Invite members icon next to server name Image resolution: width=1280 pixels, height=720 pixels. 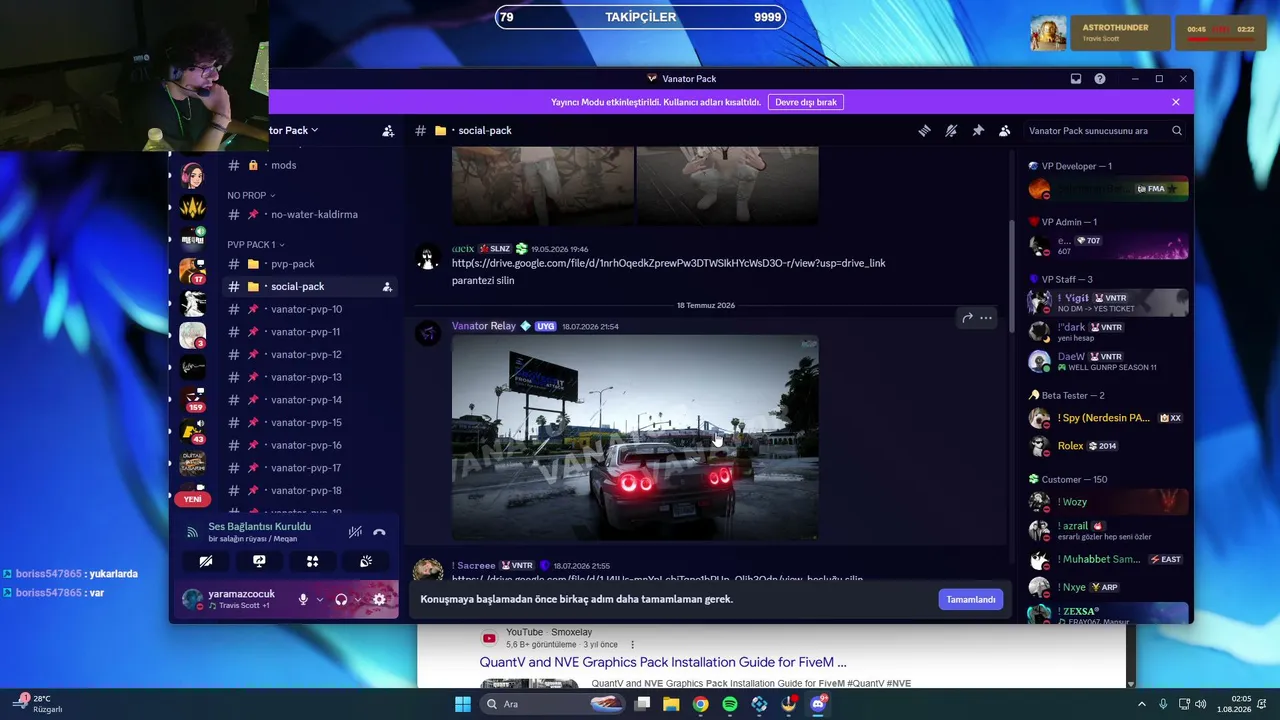point(388,131)
